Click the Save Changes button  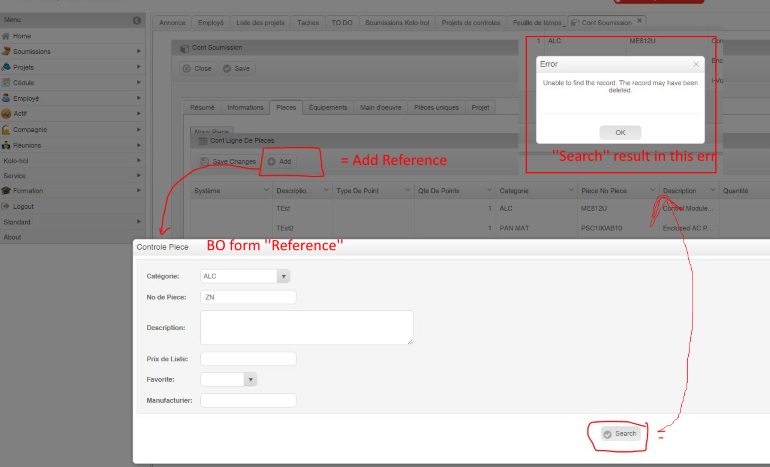click(228, 162)
